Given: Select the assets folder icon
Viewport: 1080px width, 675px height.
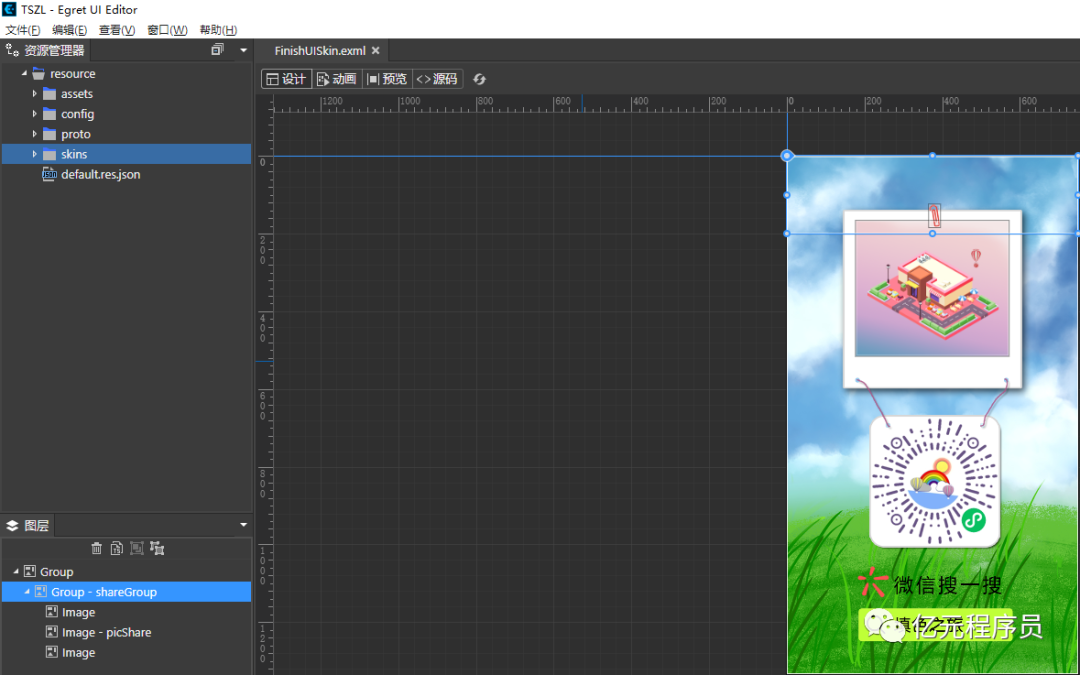Looking at the screenshot, I should tap(50, 94).
